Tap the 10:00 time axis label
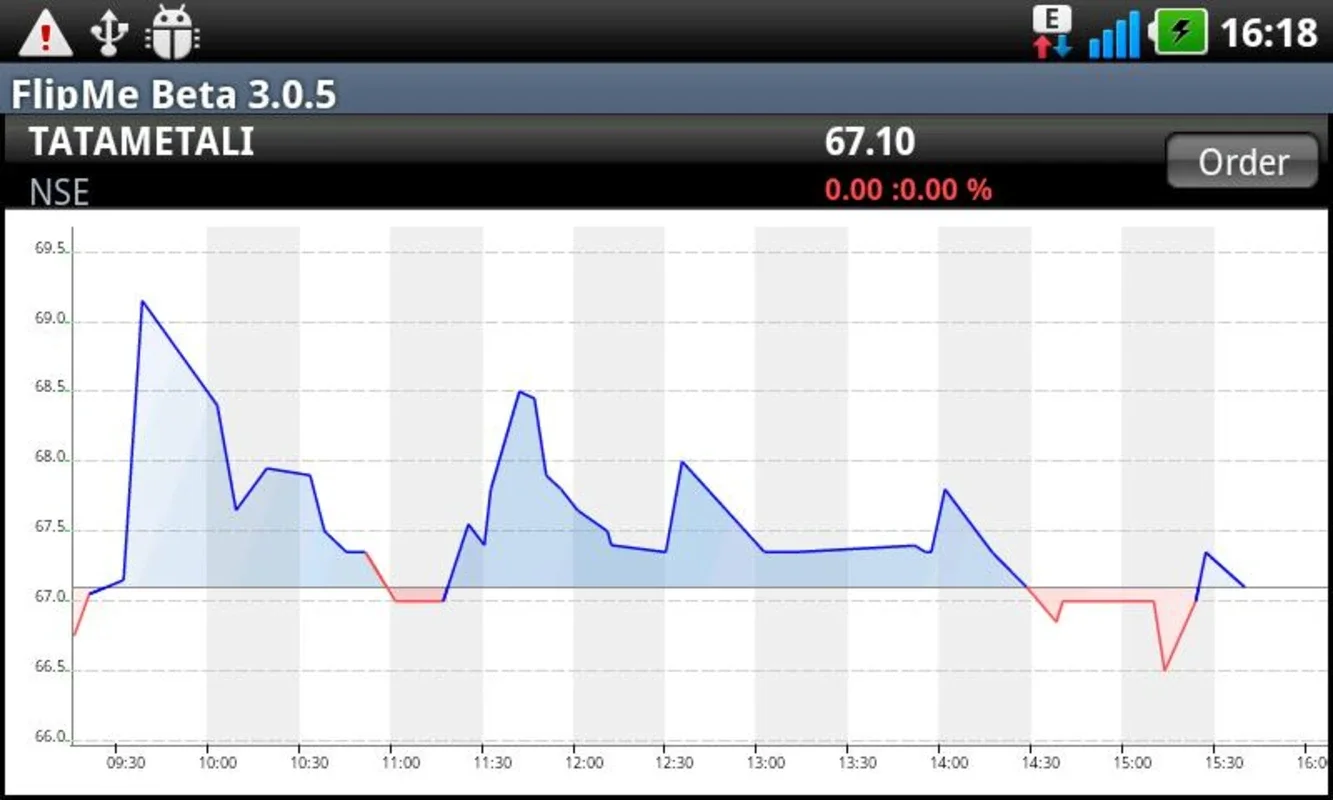Screen dimensions: 1333x800 coord(217,763)
